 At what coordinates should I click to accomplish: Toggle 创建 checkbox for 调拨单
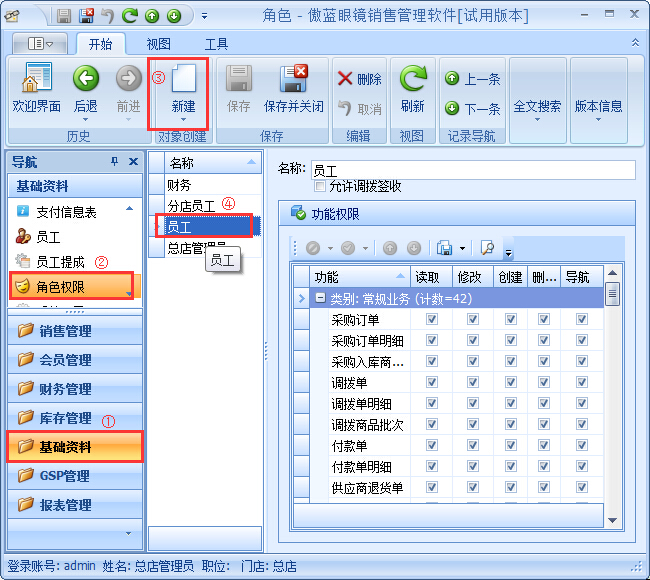511,382
